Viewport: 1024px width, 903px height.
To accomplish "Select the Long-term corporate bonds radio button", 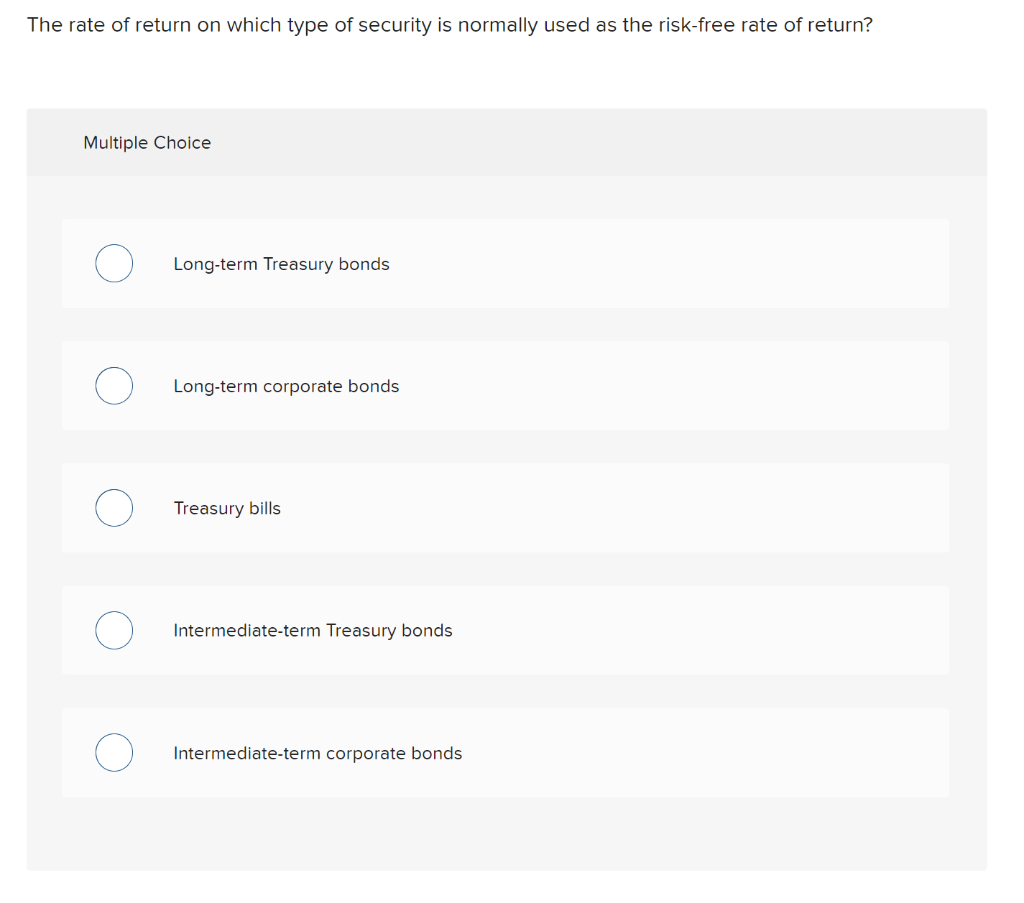I will (114, 386).
